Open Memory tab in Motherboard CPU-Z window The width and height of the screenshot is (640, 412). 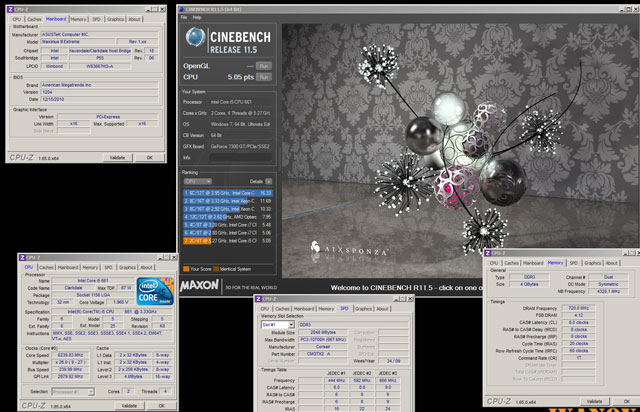point(78,19)
